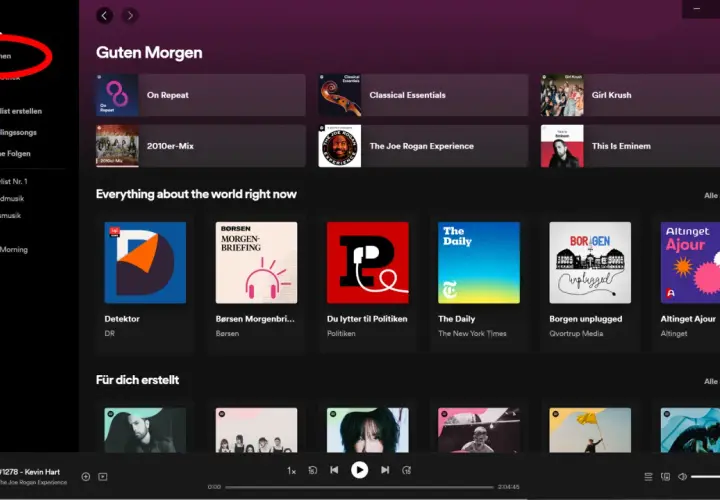Click the This Is Eminem cover image

pos(562,146)
